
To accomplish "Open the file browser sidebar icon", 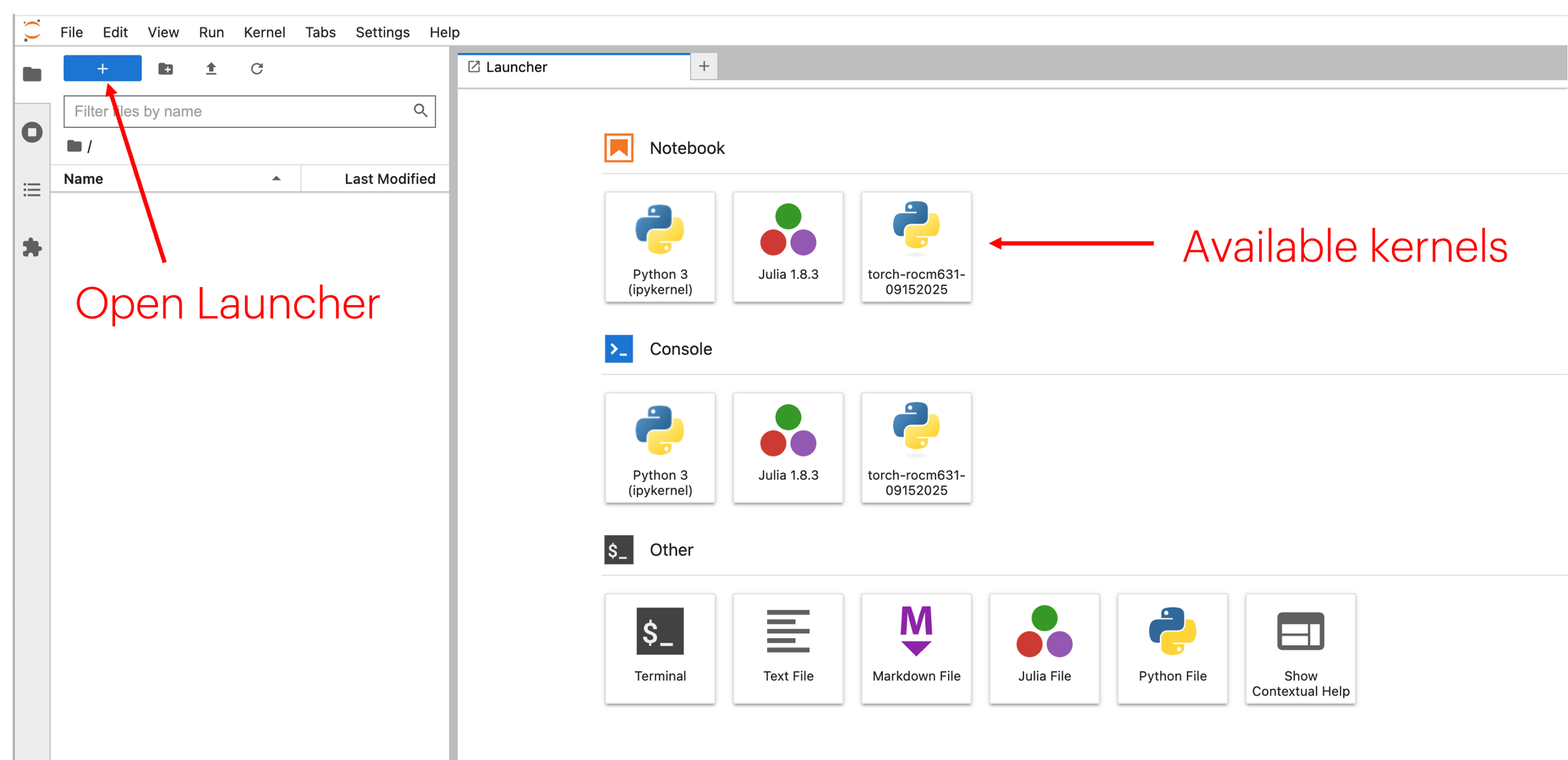I will pos(32,74).
